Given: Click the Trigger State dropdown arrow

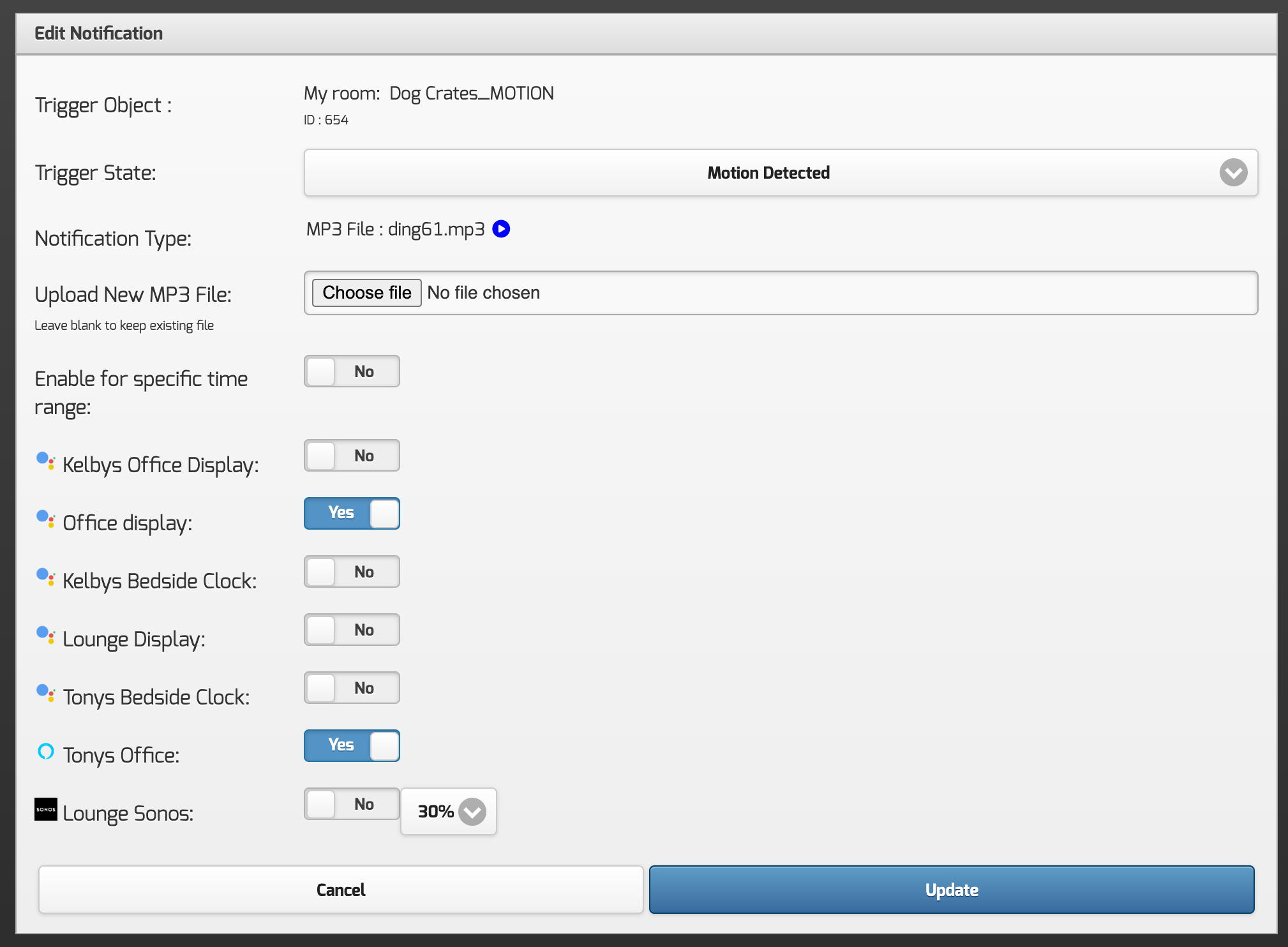Looking at the screenshot, I should (1233, 173).
